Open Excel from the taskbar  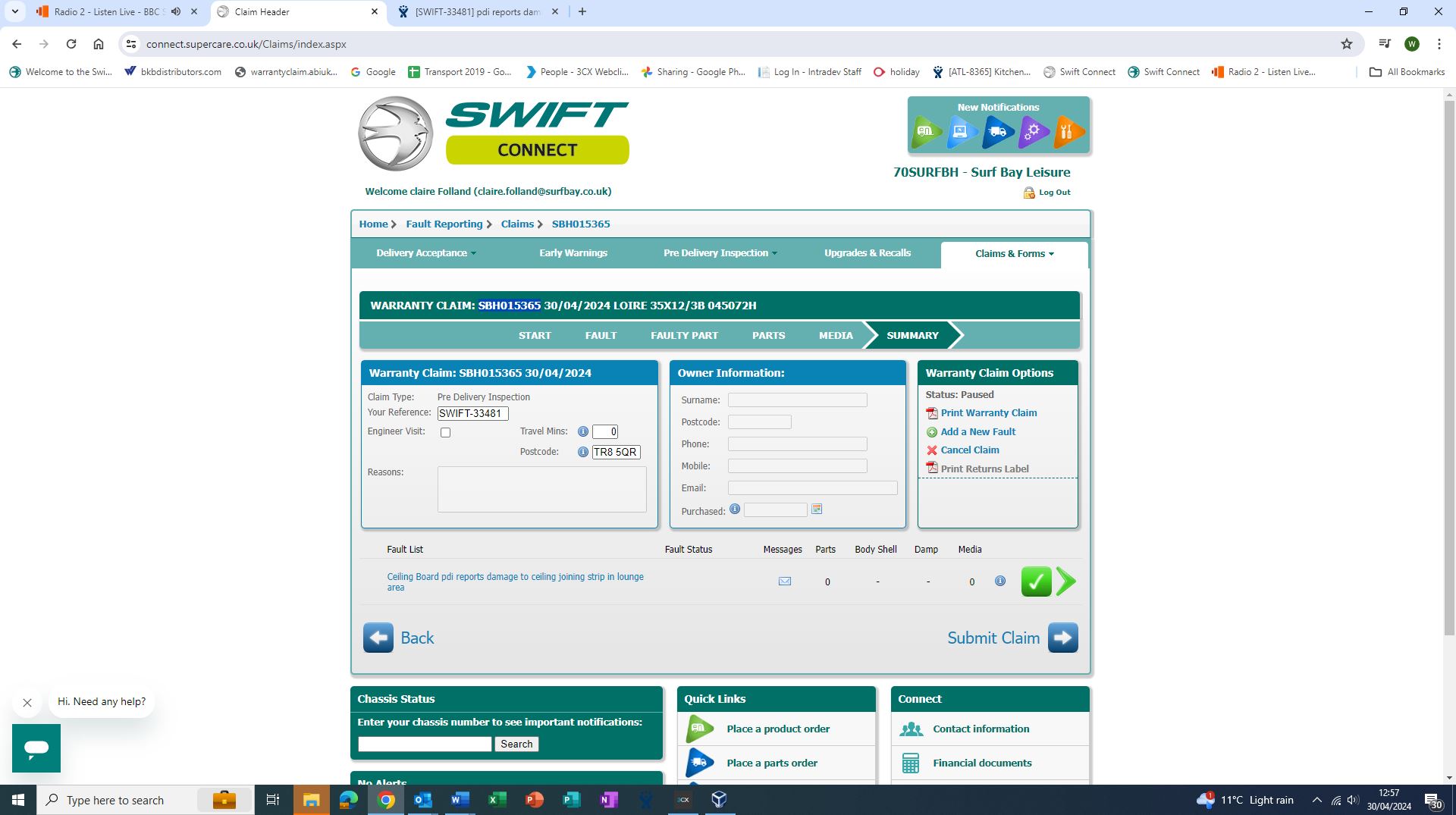[x=497, y=800]
